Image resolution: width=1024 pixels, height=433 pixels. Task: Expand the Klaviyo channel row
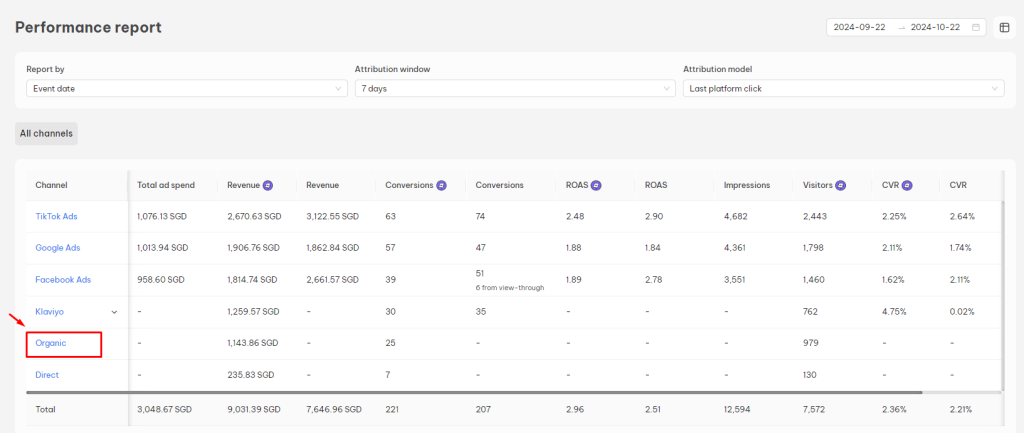coord(114,312)
